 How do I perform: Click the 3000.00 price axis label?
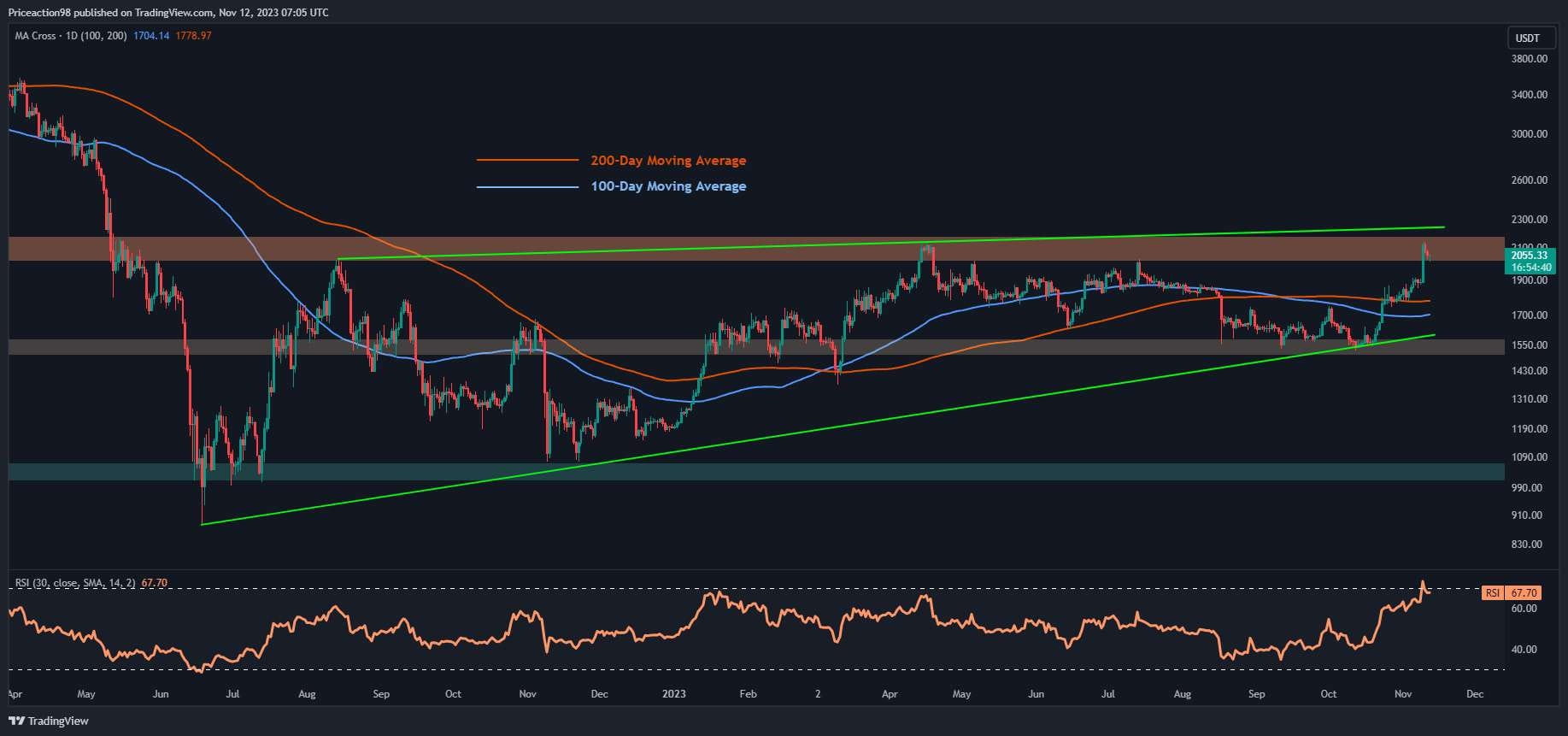tap(1530, 134)
